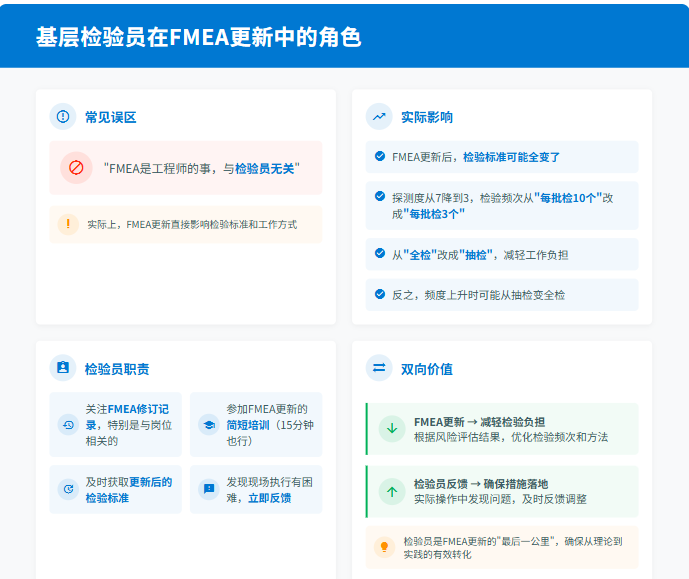This screenshot has width=689, height=579.
Task: Click the history clock icon for FMEA修订记录
Action: (68, 424)
